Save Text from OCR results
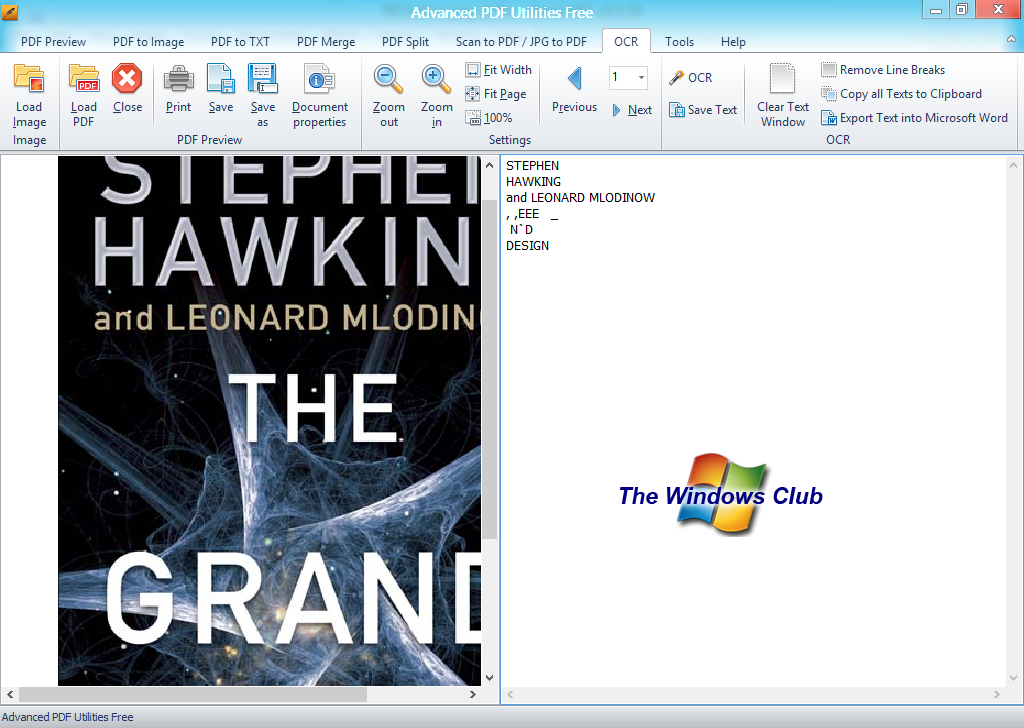Screen dimensions: 1024x728 (703, 110)
